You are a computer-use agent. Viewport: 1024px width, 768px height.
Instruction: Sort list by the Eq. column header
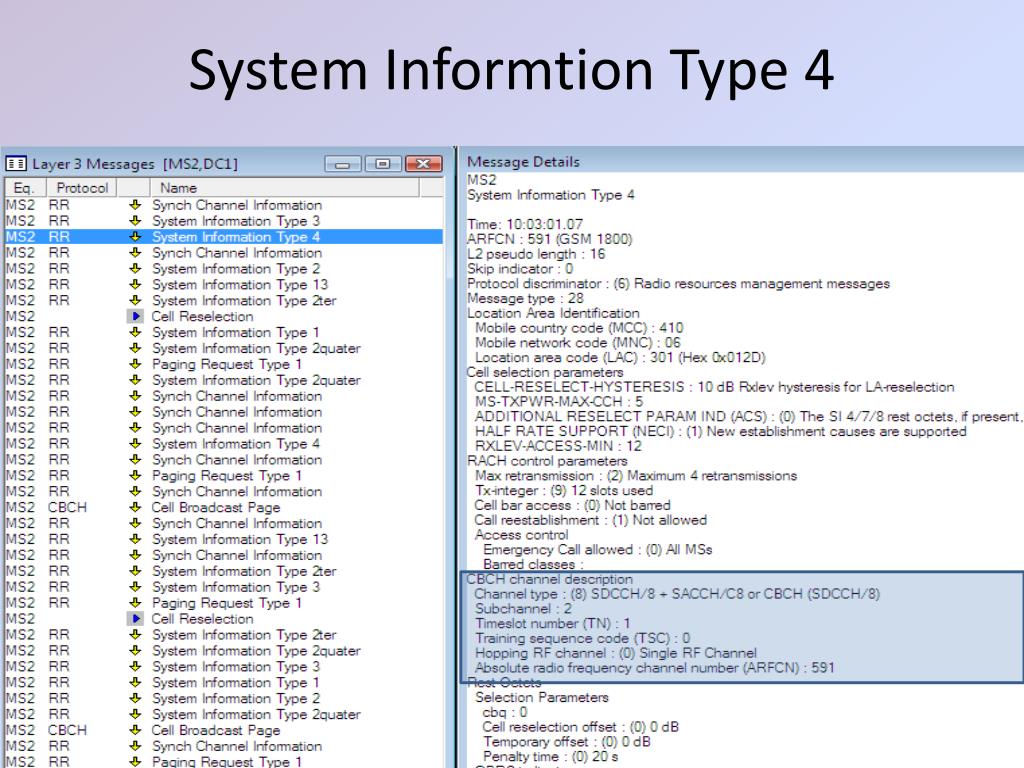(x=25, y=188)
